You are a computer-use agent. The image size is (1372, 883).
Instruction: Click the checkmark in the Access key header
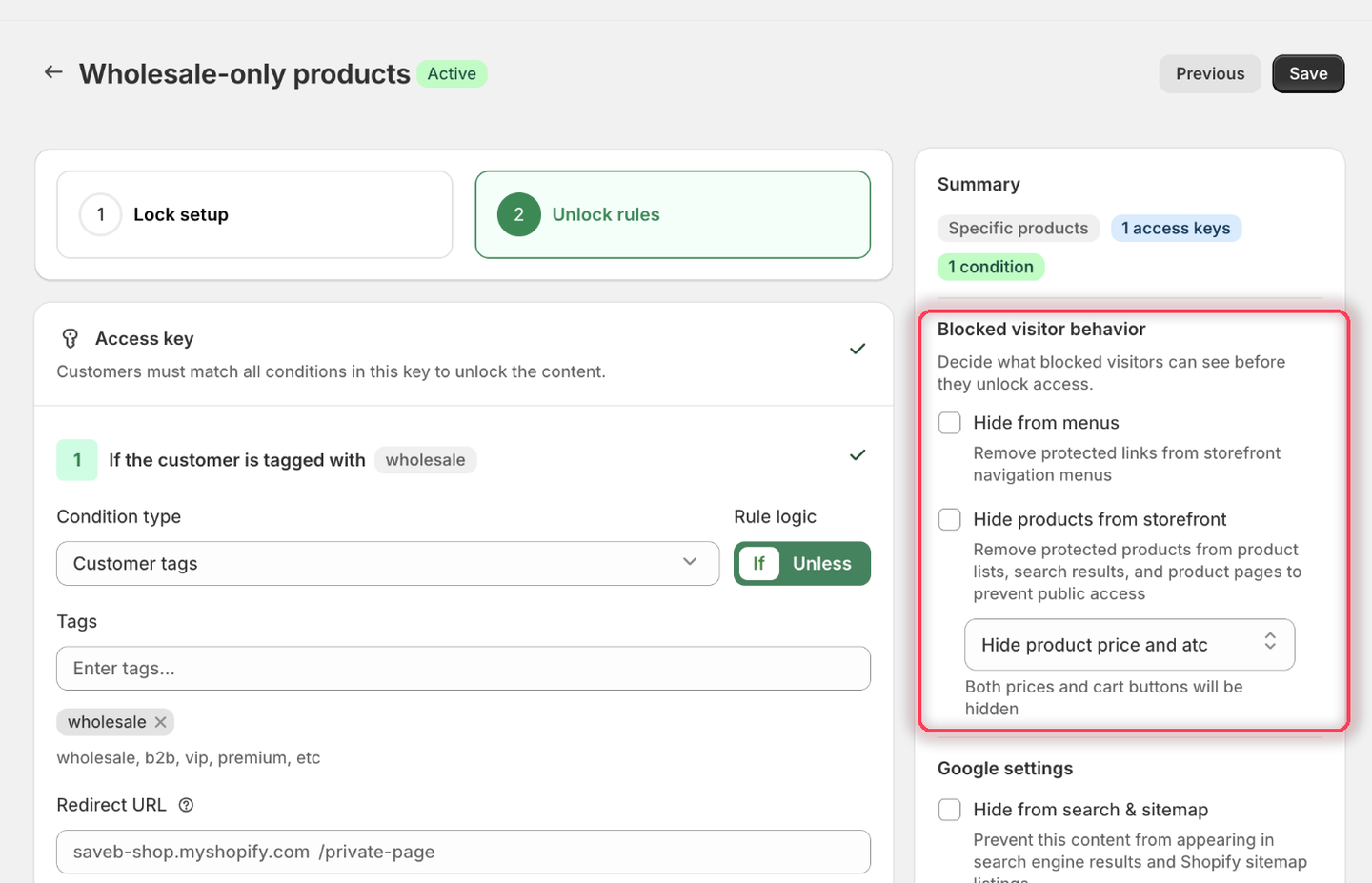(857, 349)
